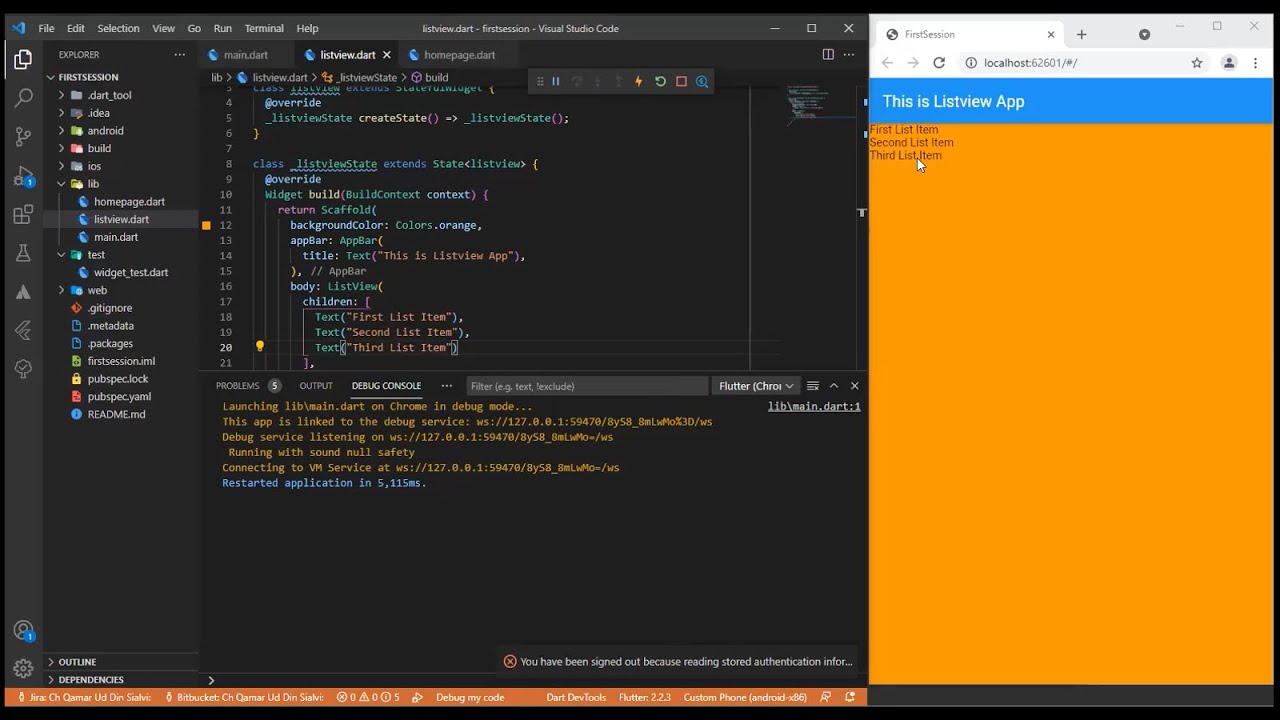This screenshot has height=720, width=1280.
Task: Open the Manage gear menu
Action: (23, 669)
